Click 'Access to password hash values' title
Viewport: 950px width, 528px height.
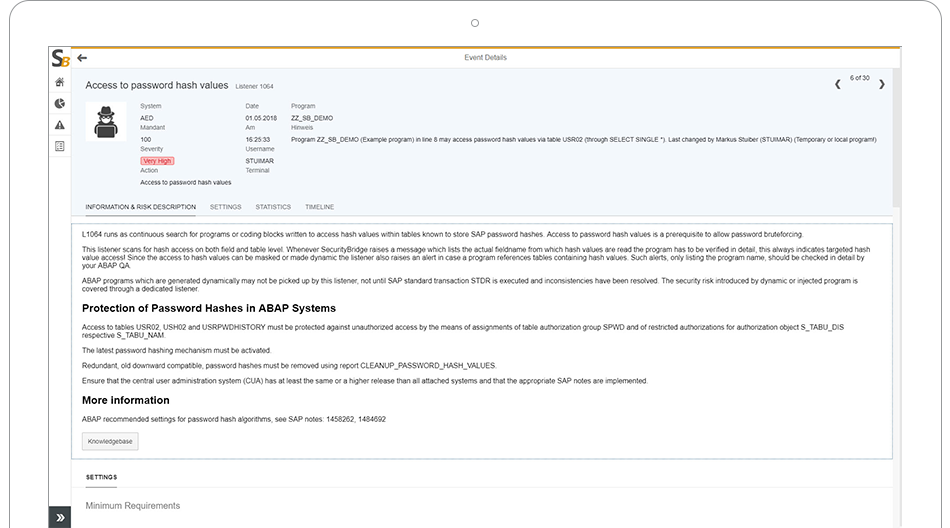click(157, 85)
